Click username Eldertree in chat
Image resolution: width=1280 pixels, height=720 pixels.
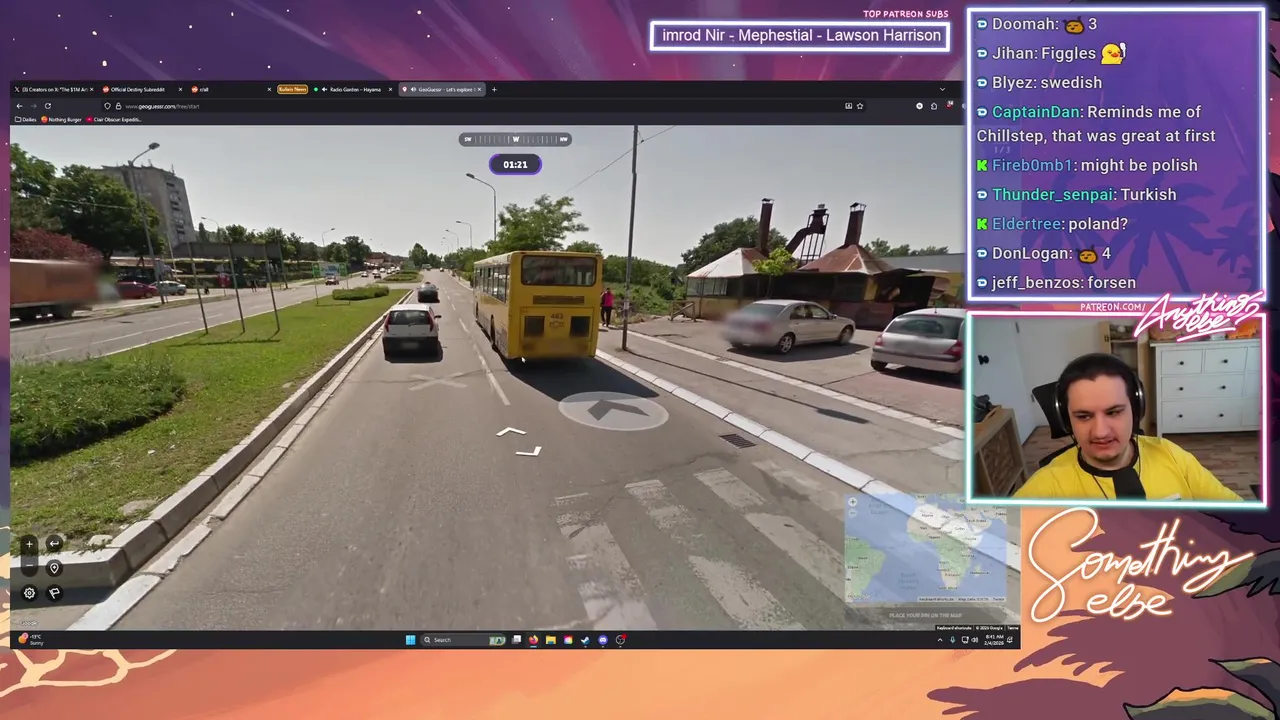click(x=1026, y=224)
